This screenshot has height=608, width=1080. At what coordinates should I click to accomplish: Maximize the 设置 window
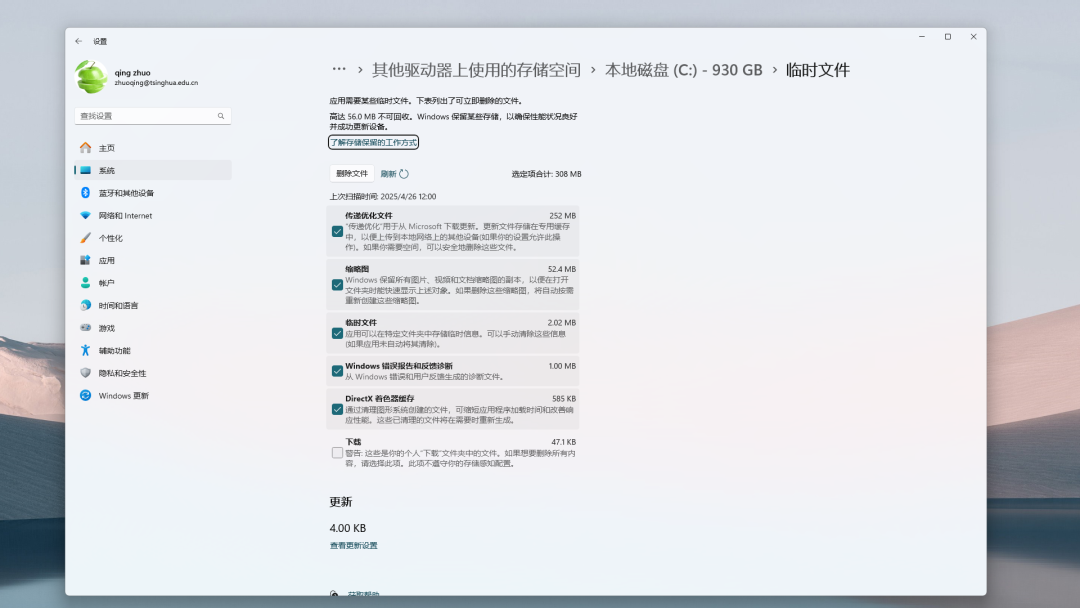coord(948,37)
